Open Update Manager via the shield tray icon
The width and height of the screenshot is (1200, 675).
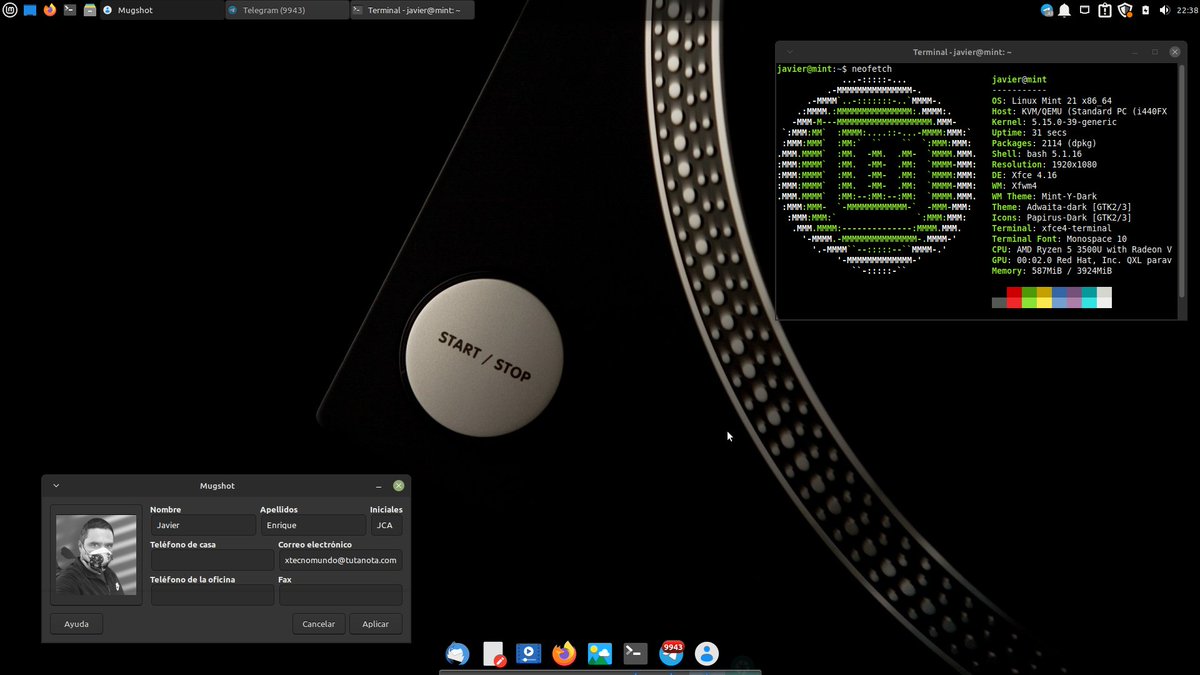coord(1125,10)
